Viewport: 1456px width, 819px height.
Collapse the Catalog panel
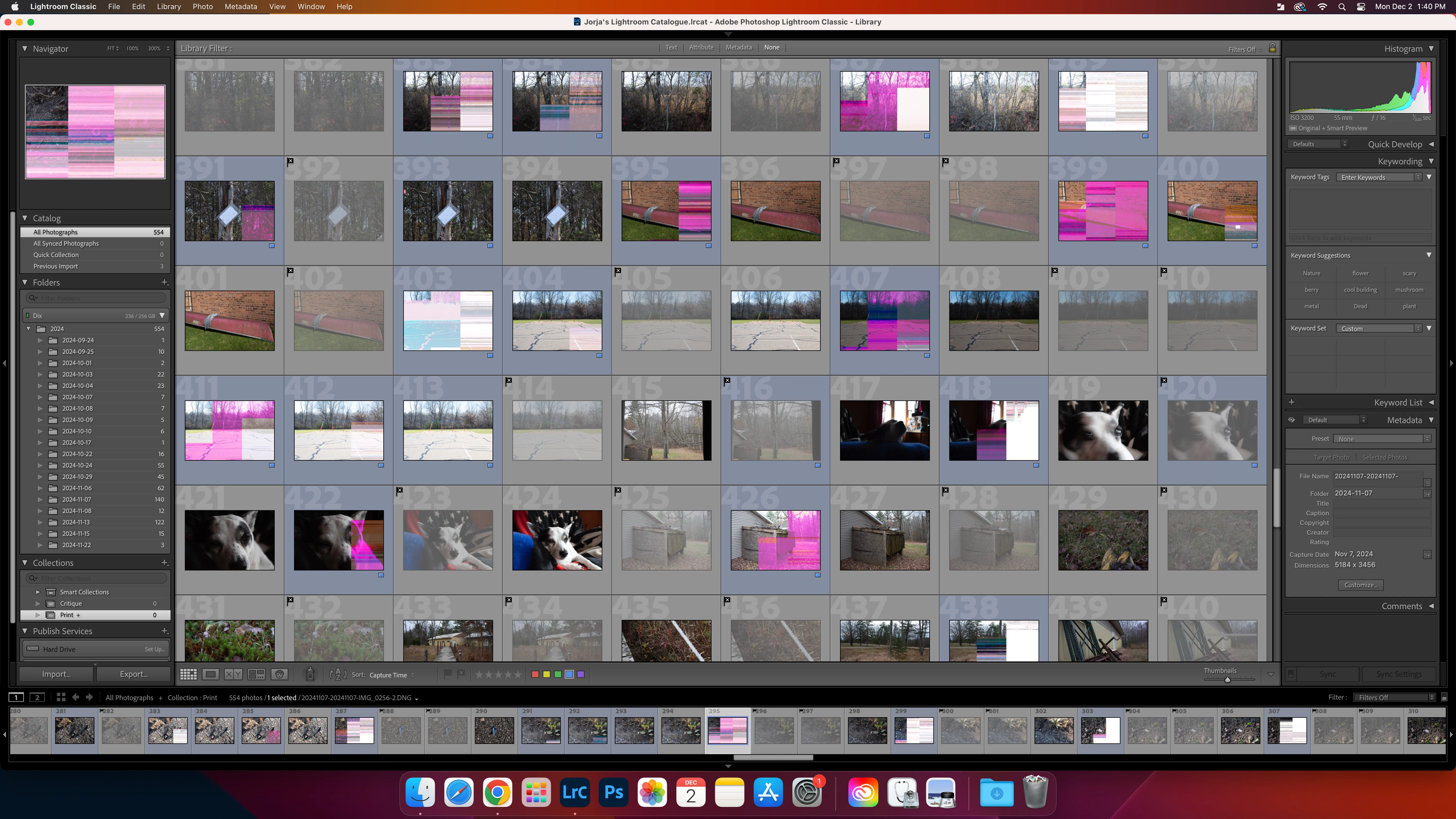(25, 218)
